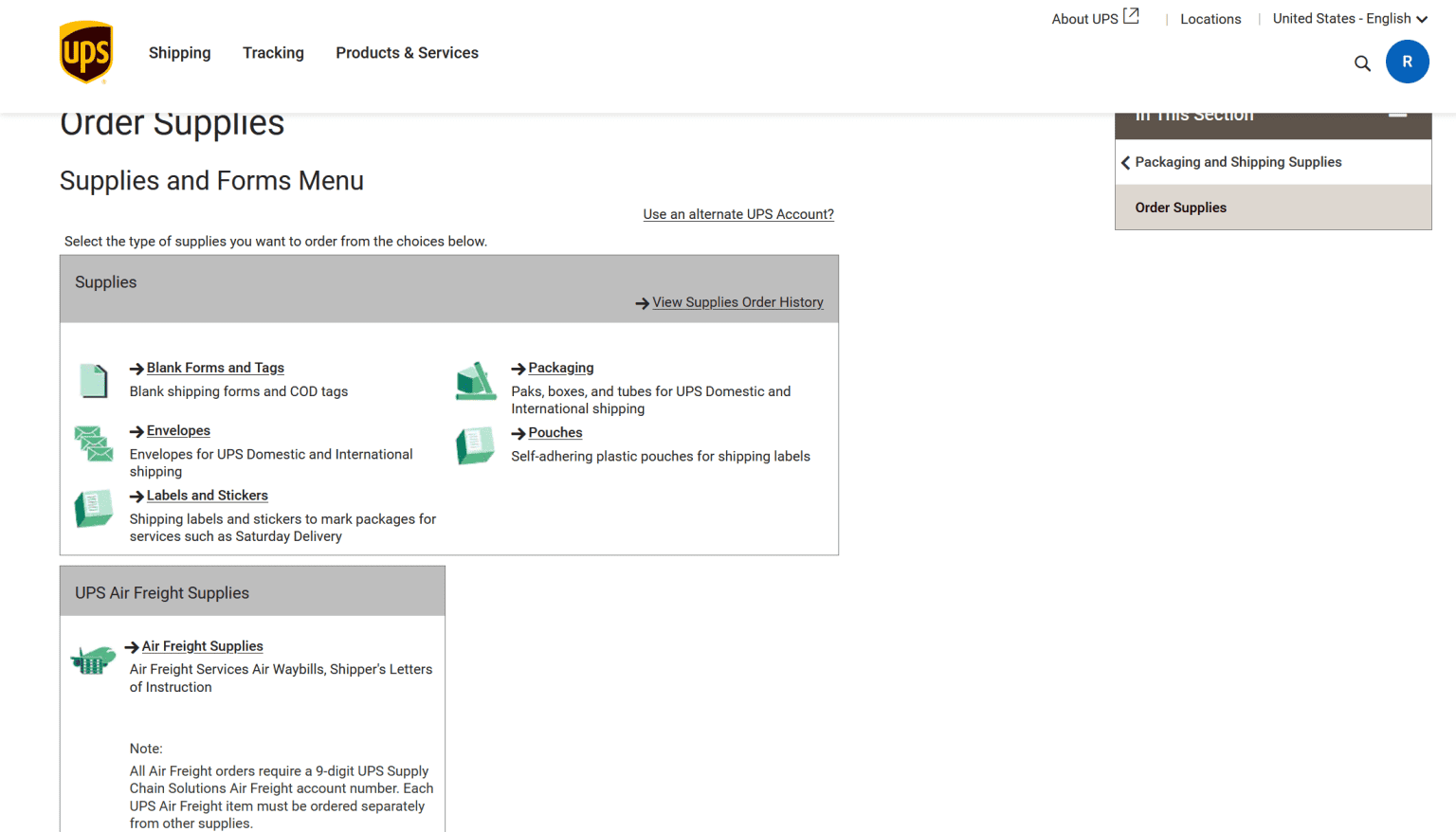This screenshot has width=1456, height=832.
Task: Click Use an alternate UPS Account link
Action: click(738, 214)
